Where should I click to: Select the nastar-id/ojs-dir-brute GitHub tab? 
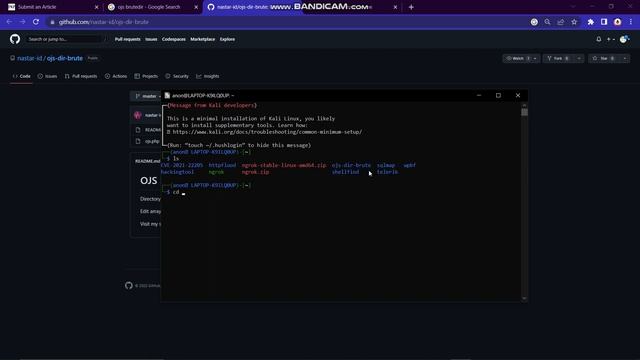coord(302,7)
